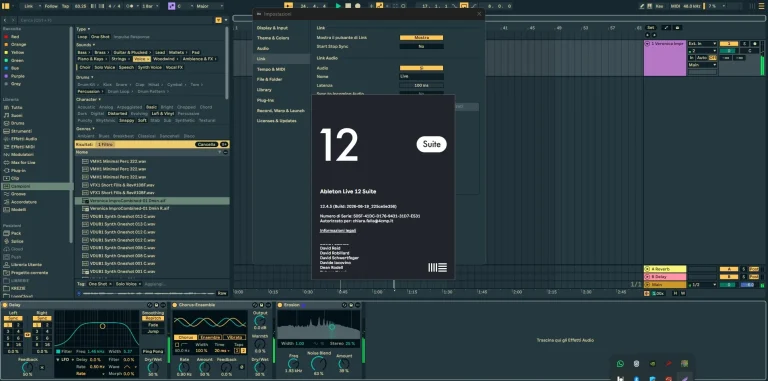The width and height of the screenshot is (768, 381).
Task: Open the Audio settings tab
Action: point(263,48)
